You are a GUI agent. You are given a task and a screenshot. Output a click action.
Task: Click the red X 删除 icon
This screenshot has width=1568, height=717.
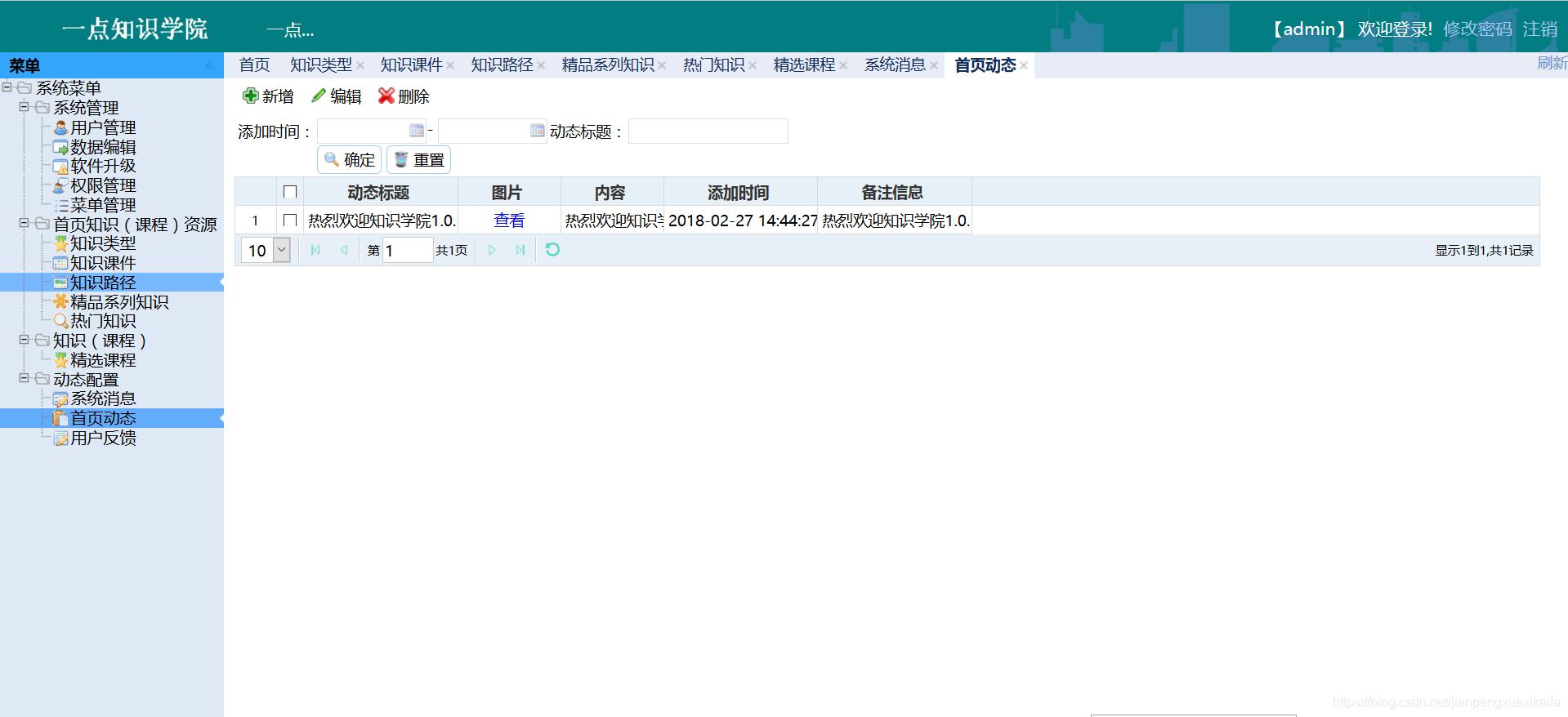[x=386, y=96]
